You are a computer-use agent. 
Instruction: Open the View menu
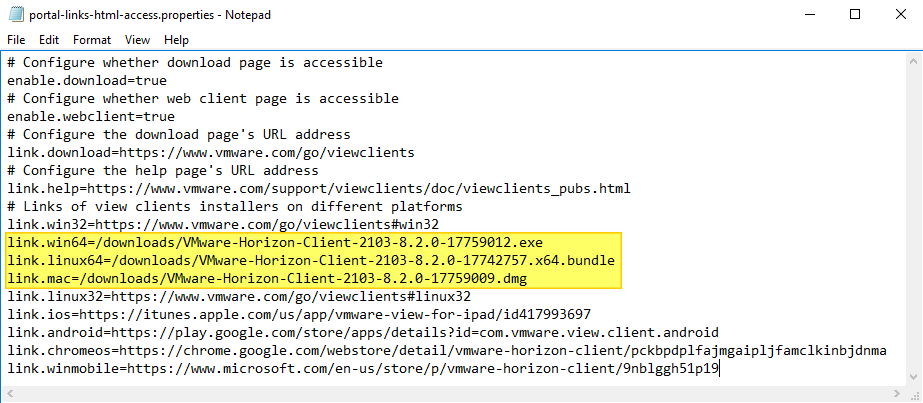[137, 40]
